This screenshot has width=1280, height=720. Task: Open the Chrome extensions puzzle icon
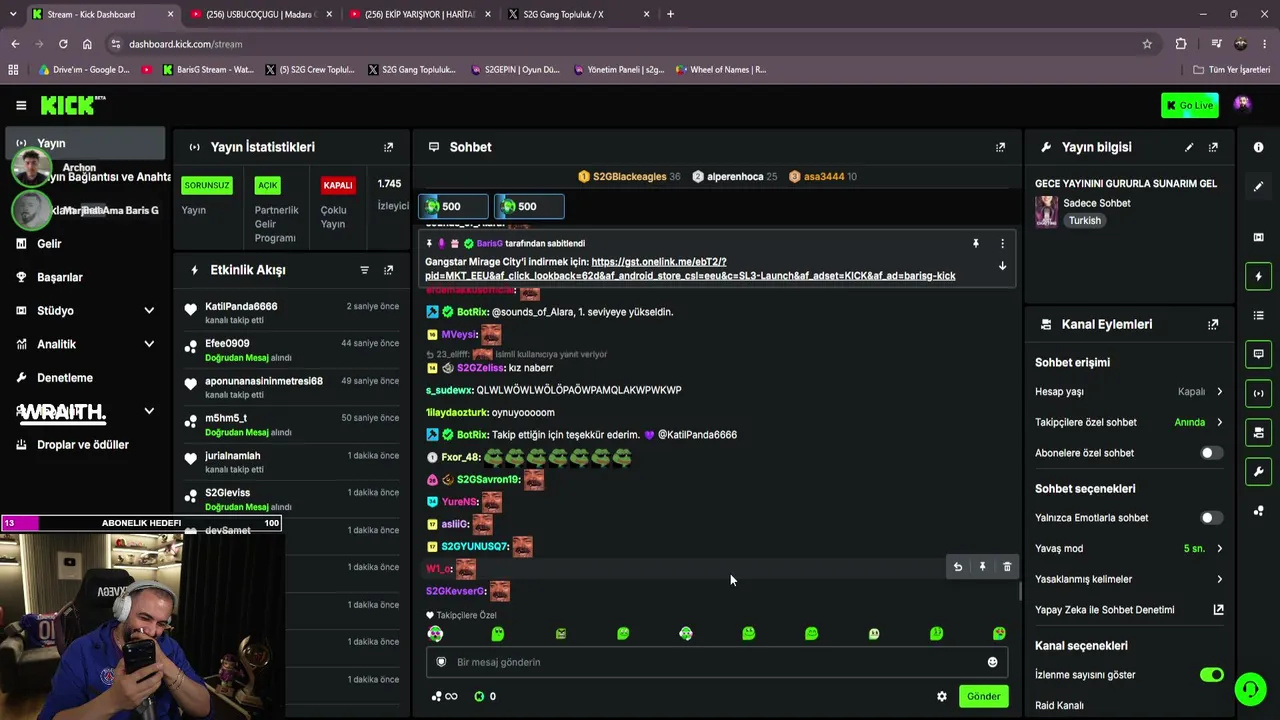tap(1181, 44)
